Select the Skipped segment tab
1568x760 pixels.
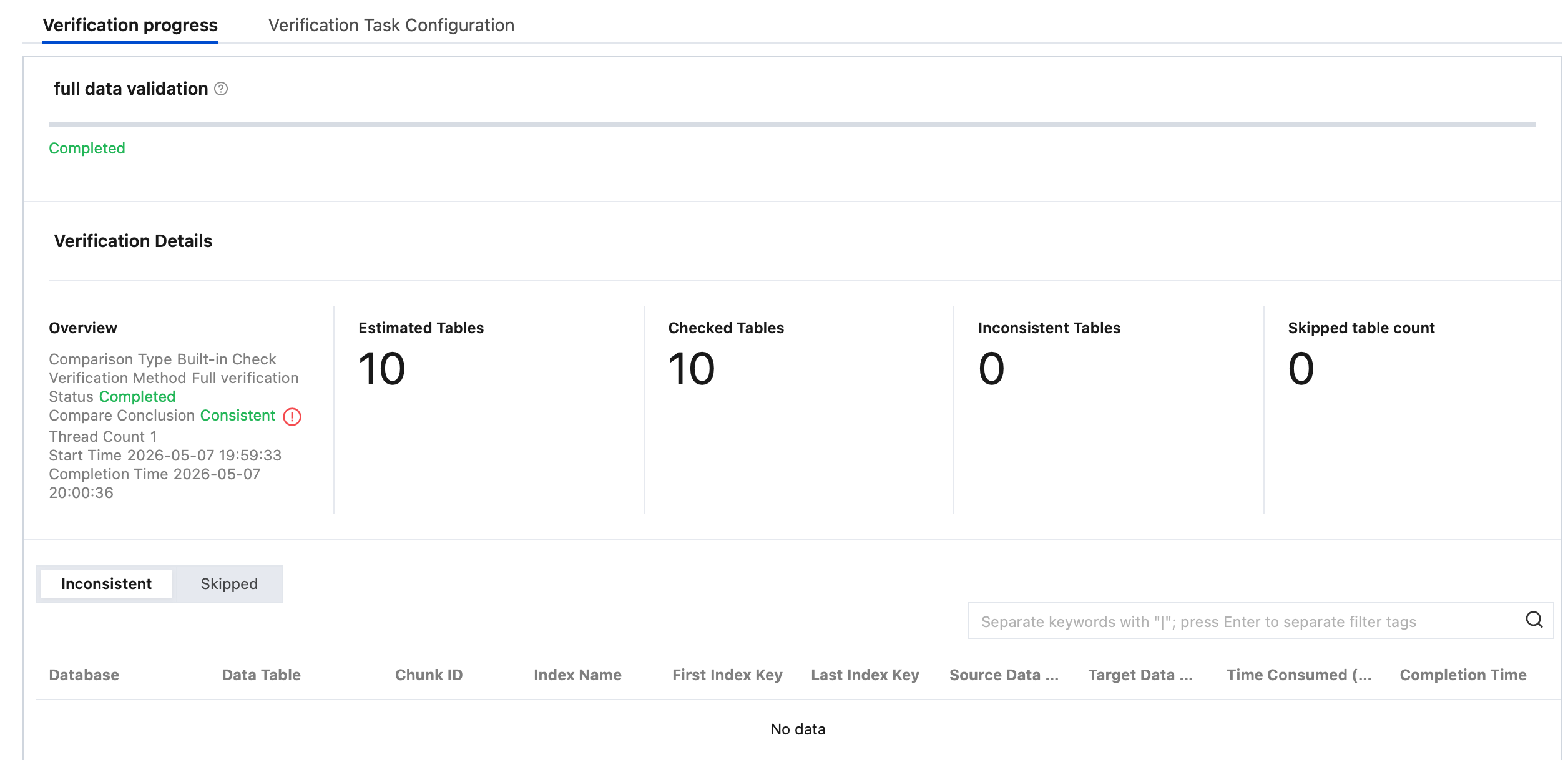229,584
